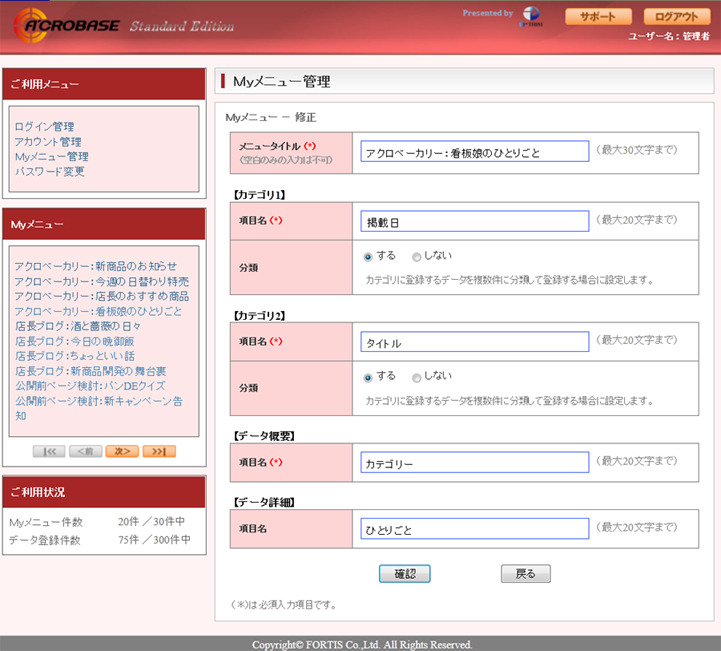Jump to last page of My menu list
Image resolution: width=721 pixels, height=651 pixels.
click(159, 451)
